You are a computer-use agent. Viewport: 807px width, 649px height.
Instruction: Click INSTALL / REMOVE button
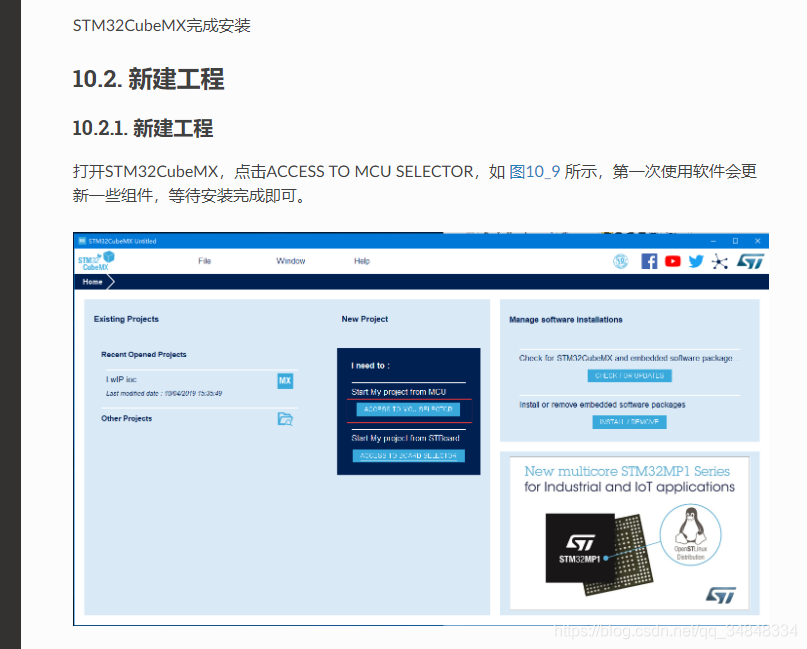[629, 422]
